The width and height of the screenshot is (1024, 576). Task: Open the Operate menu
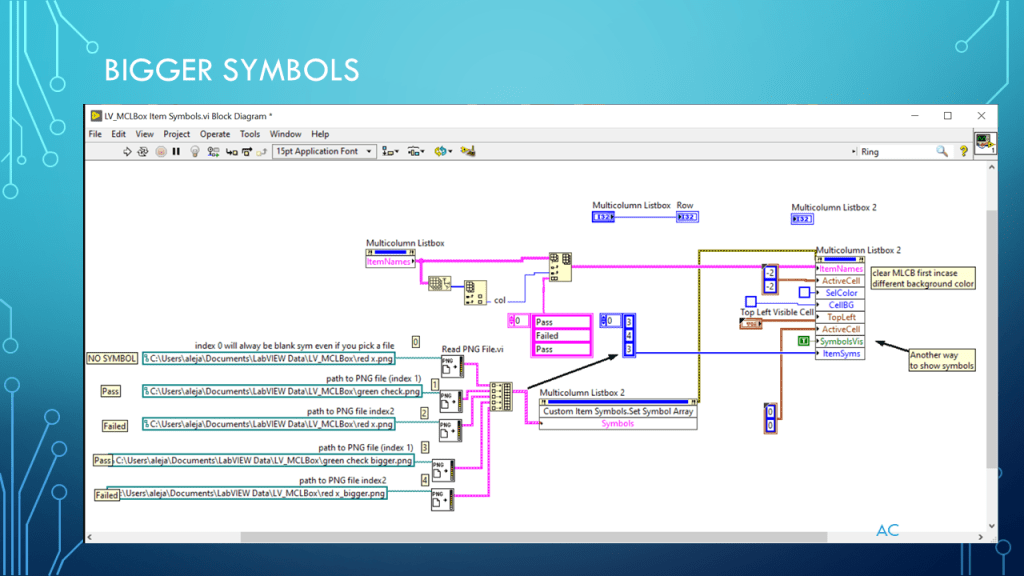215,134
